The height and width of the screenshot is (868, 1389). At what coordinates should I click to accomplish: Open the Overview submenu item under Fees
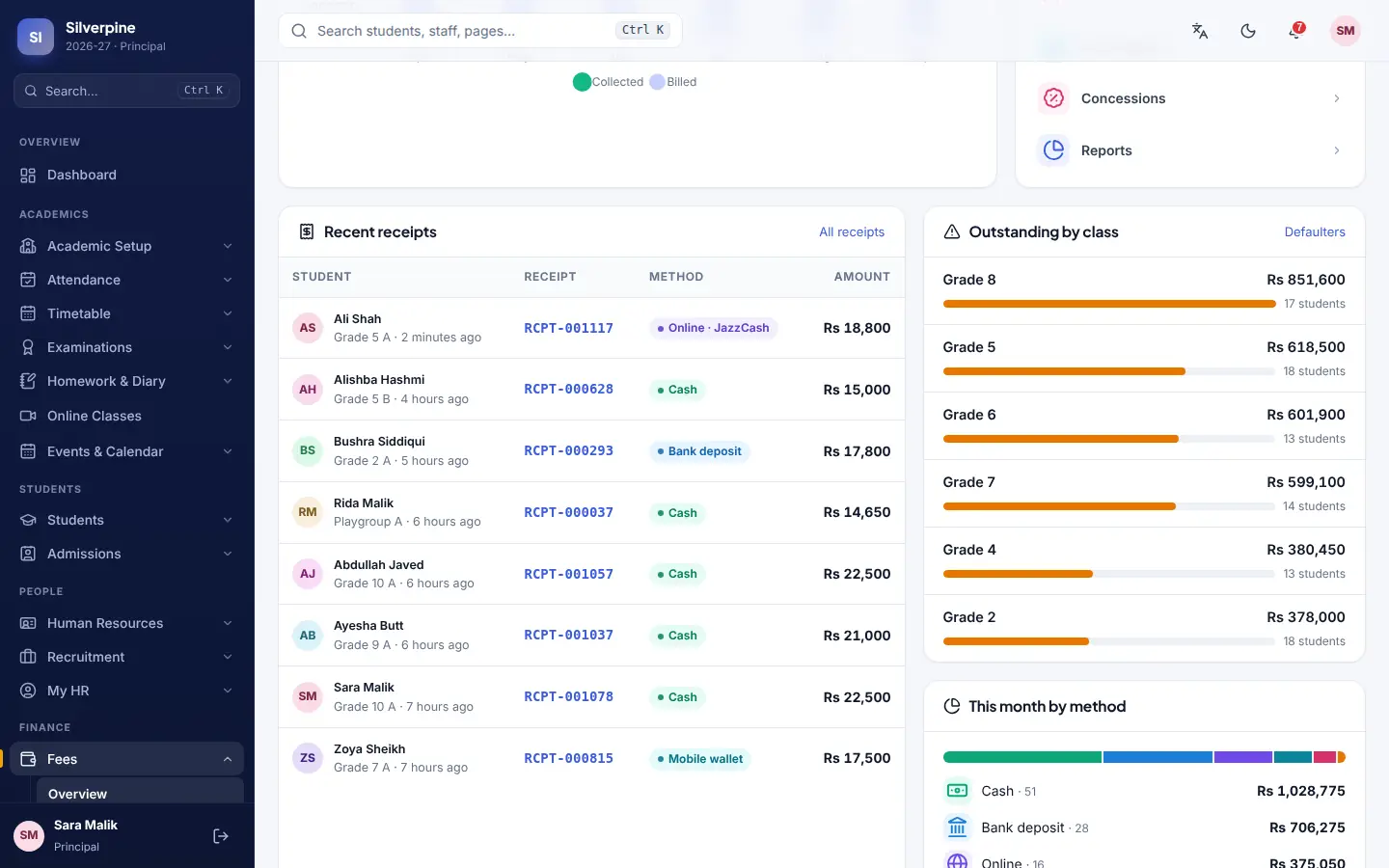[x=140, y=793]
